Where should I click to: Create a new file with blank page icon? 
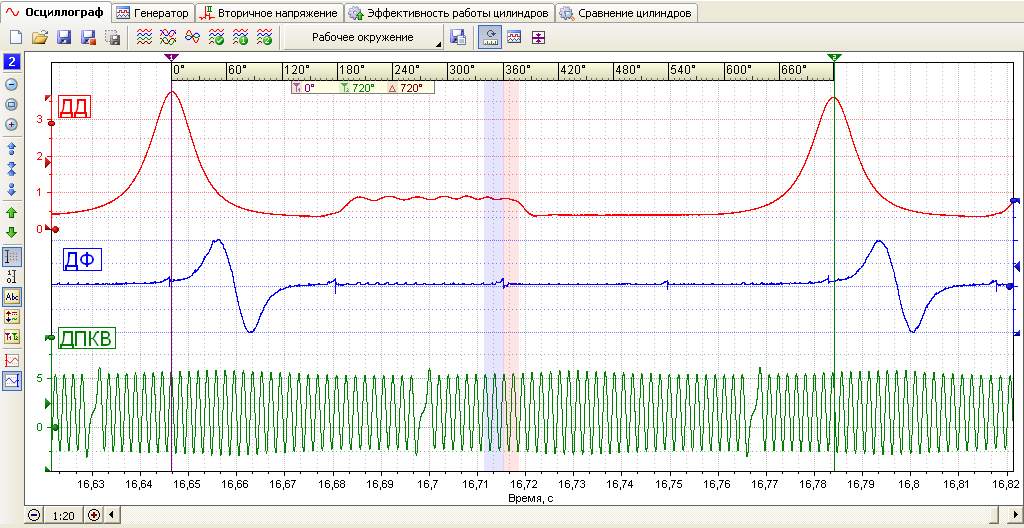[x=16, y=37]
